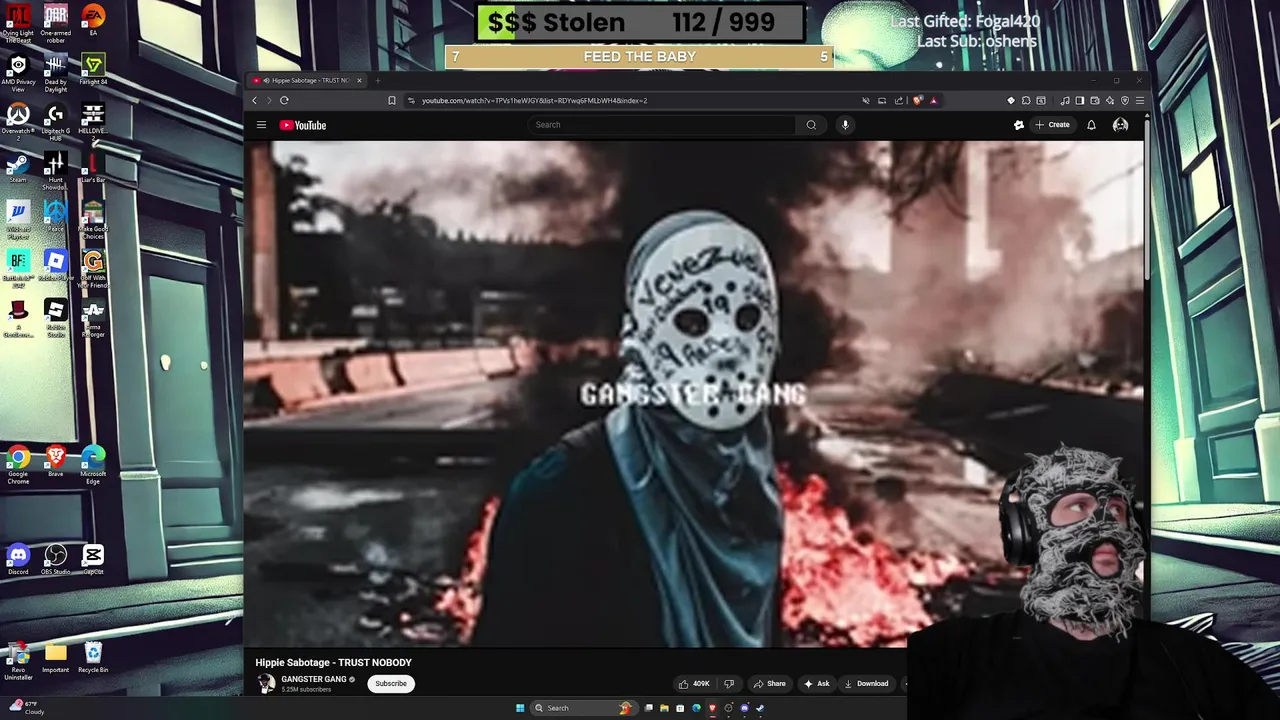Open the browser extensions puzzle icon
1280x720 pixels.
1027,100
